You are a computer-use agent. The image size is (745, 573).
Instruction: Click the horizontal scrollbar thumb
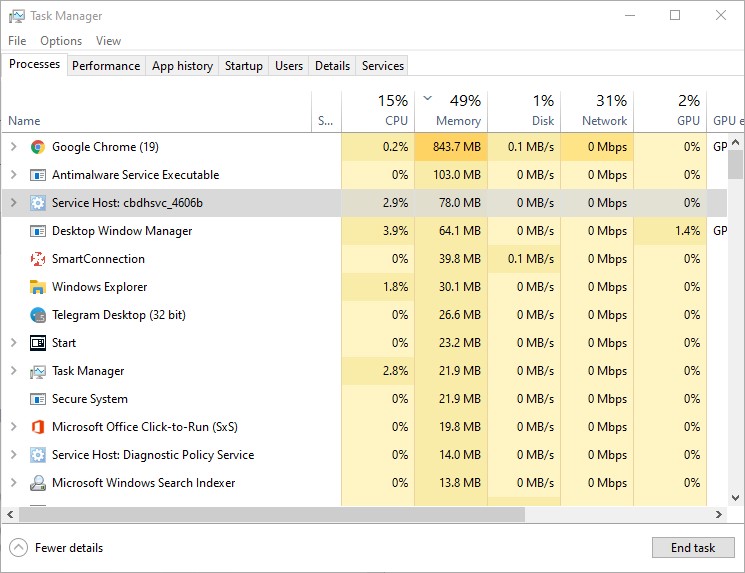click(x=270, y=515)
